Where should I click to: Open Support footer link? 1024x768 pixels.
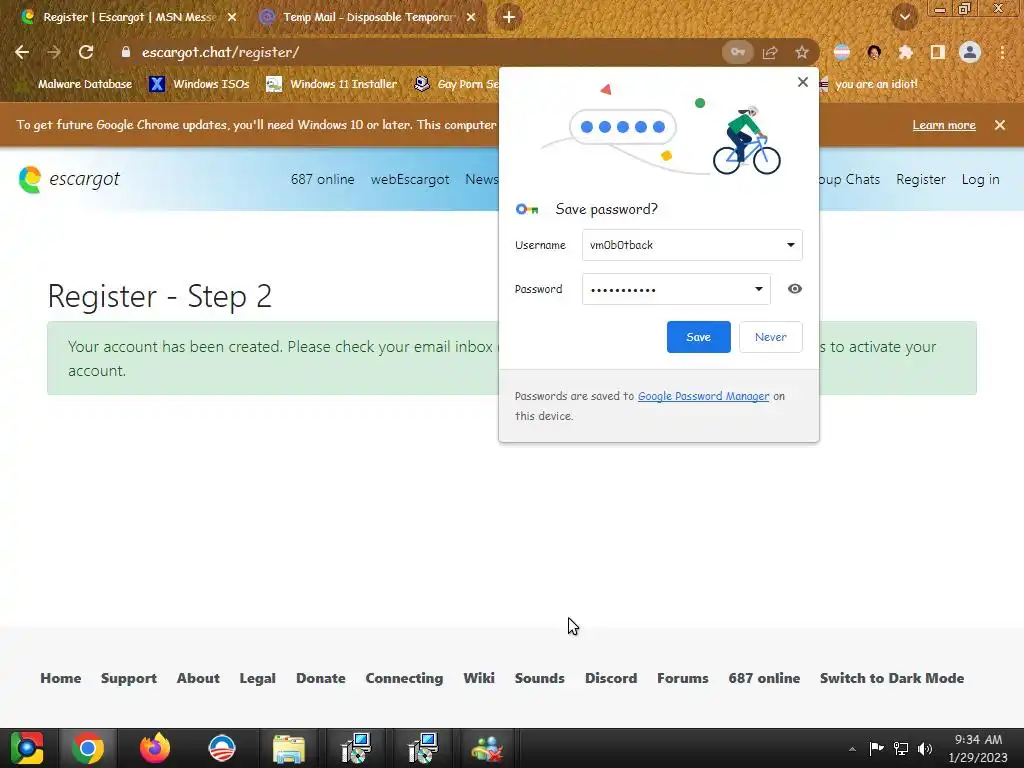[129, 678]
